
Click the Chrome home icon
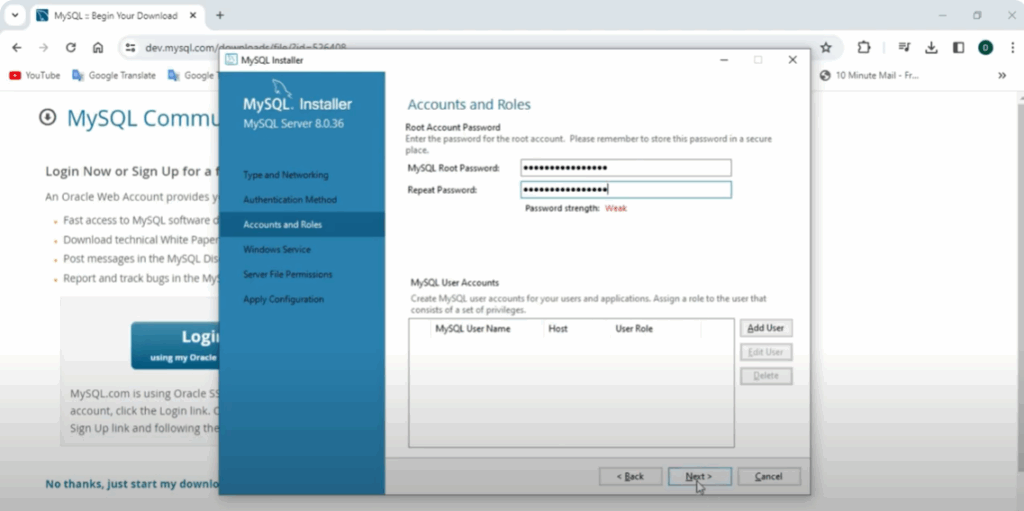(x=98, y=48)
